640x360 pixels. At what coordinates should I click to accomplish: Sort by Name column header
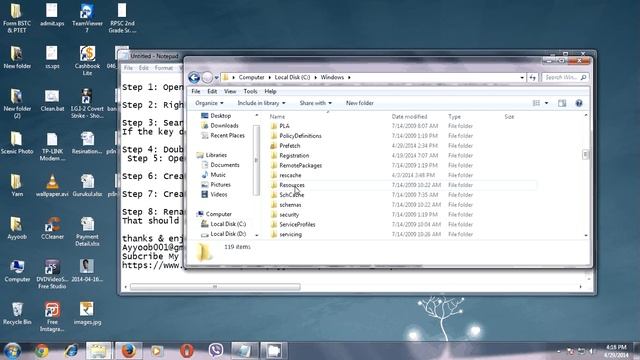(x=277, y=117)
